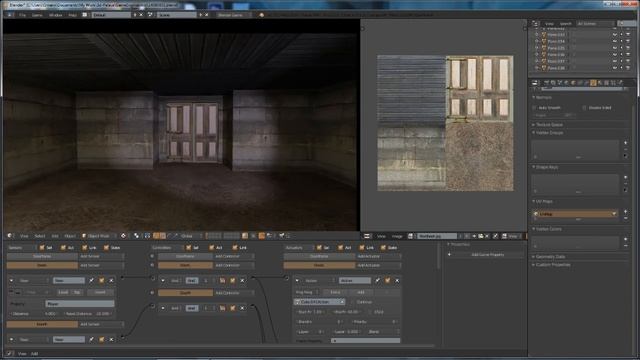The width and height of the screenshot is (640, 360).
Task: Click Force button in Action actuator
Action: [335, 292]
